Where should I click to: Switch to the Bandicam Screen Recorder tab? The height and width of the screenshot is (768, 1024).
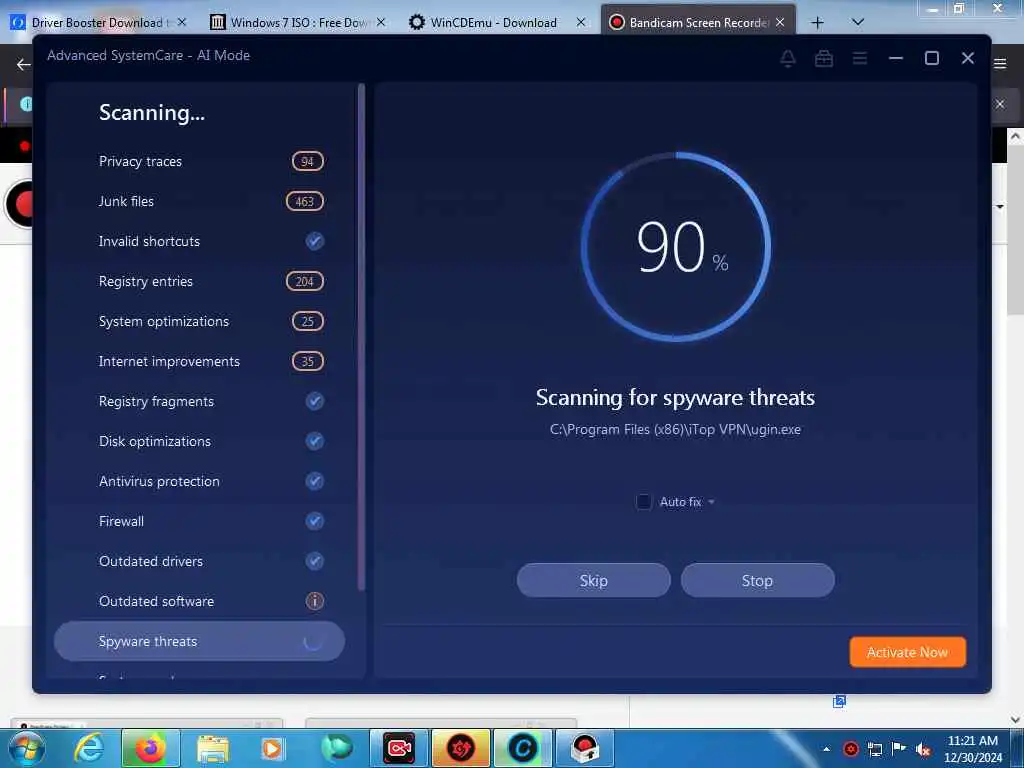[697, 22]
